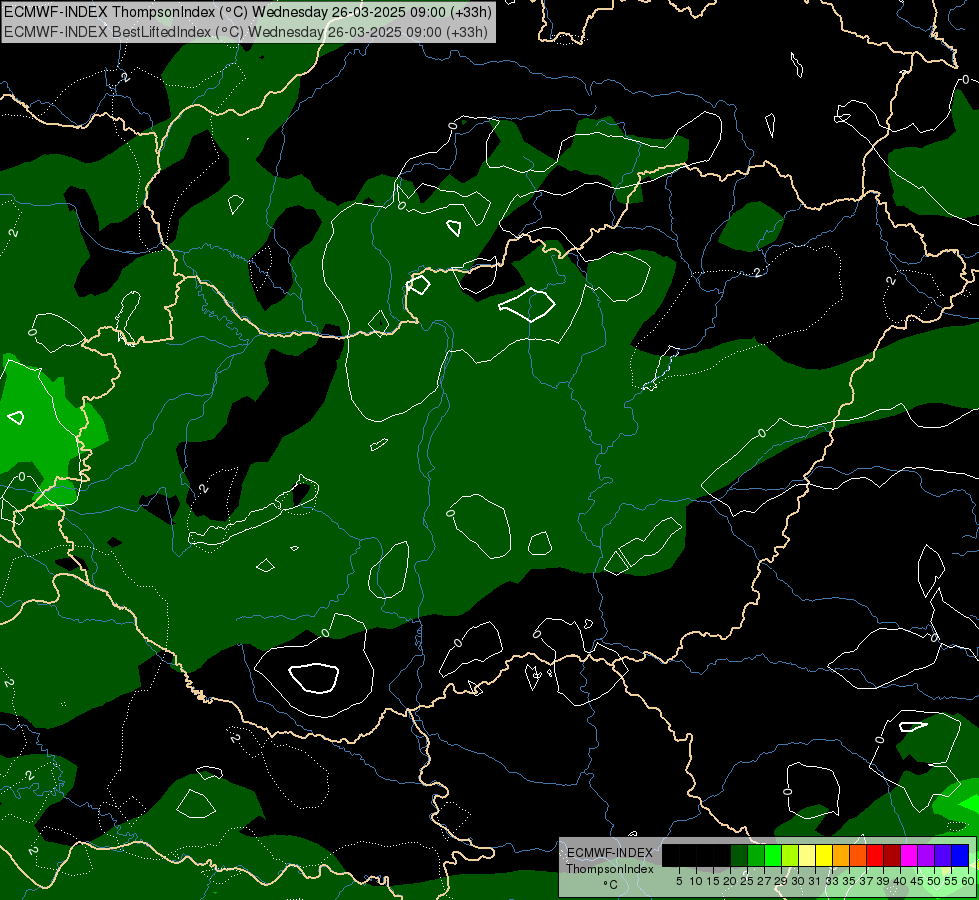This screenshot has width=979, height=900.
Task: Click the legend value '10'
Action: pos(696,881)
